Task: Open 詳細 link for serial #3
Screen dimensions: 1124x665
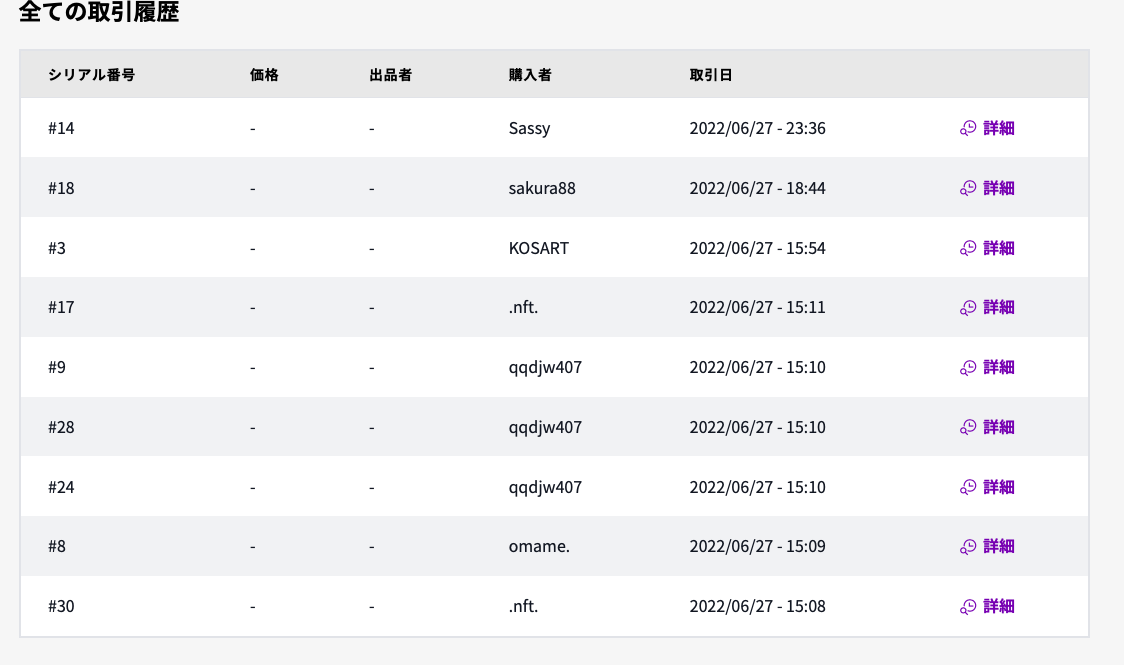Action: [999, 248]
